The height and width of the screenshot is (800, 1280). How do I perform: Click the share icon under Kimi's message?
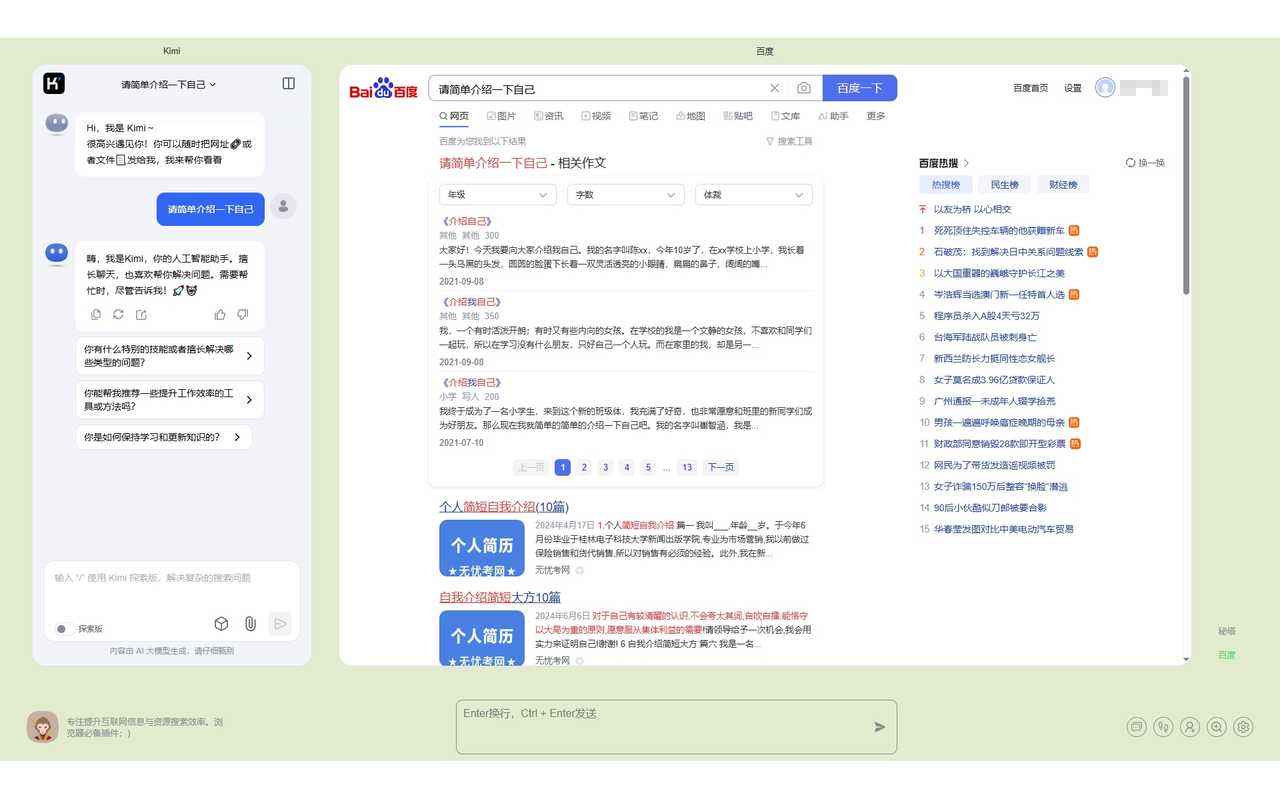click(143, 314)
